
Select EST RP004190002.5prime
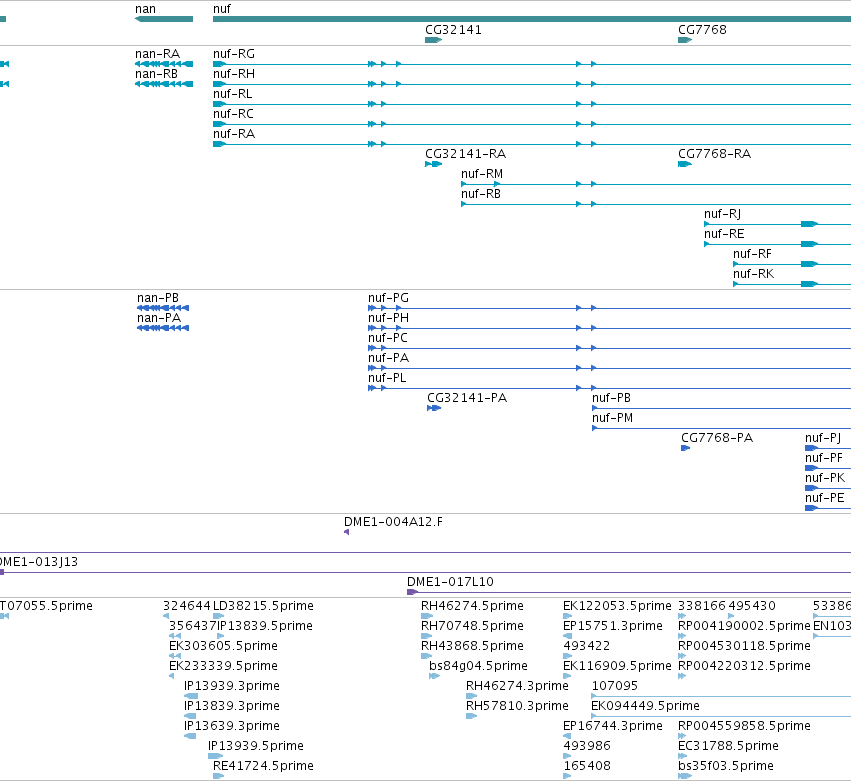[744, 626]
